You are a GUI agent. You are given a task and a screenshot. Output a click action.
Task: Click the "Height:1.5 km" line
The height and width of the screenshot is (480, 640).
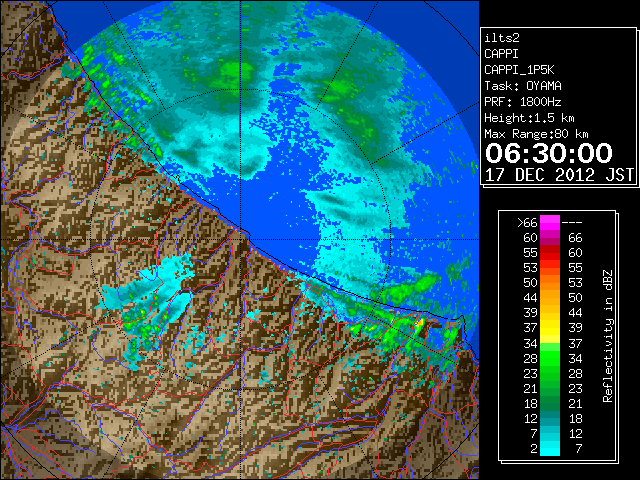[529, 118]
